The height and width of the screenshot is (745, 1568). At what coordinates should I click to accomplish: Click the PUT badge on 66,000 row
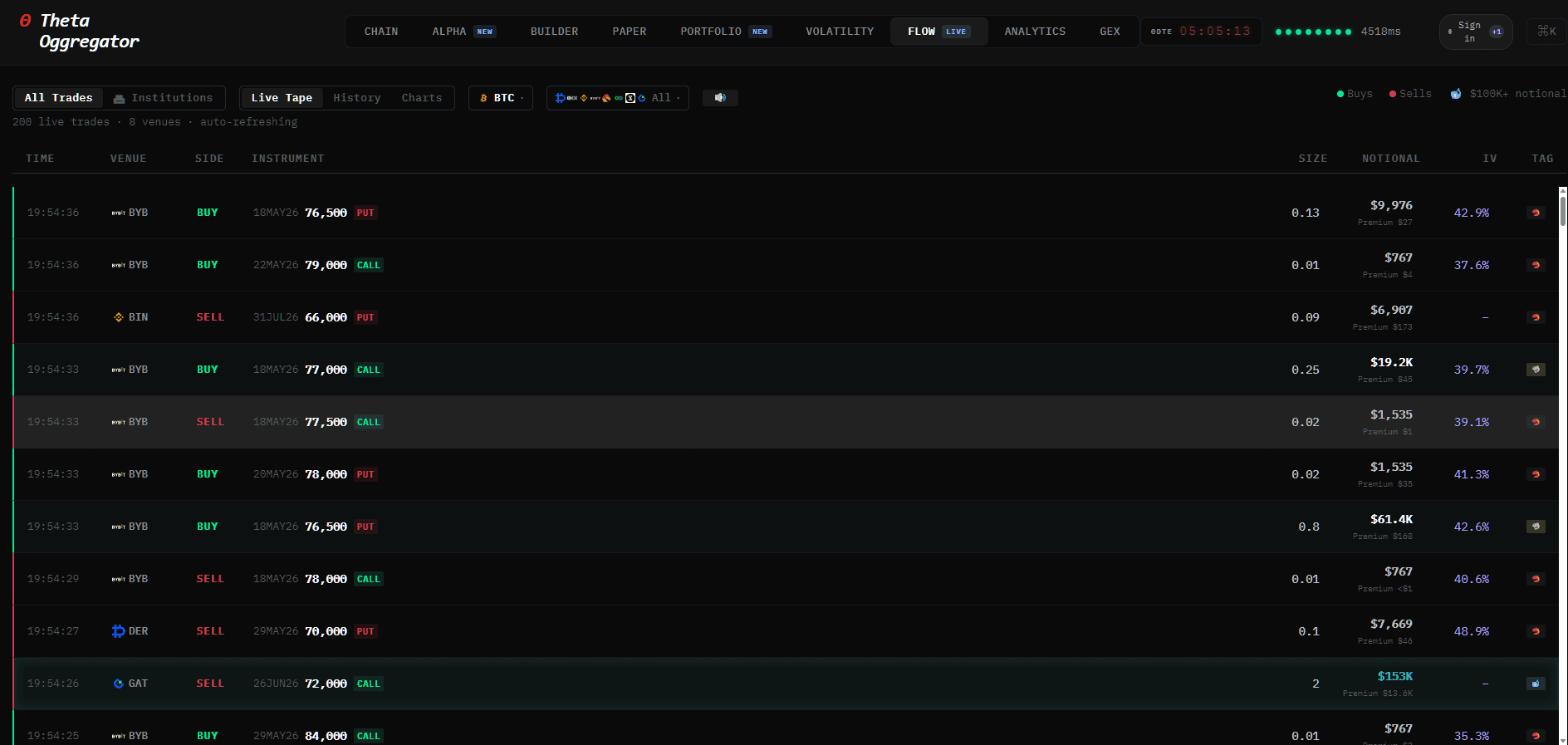(365, 317)
